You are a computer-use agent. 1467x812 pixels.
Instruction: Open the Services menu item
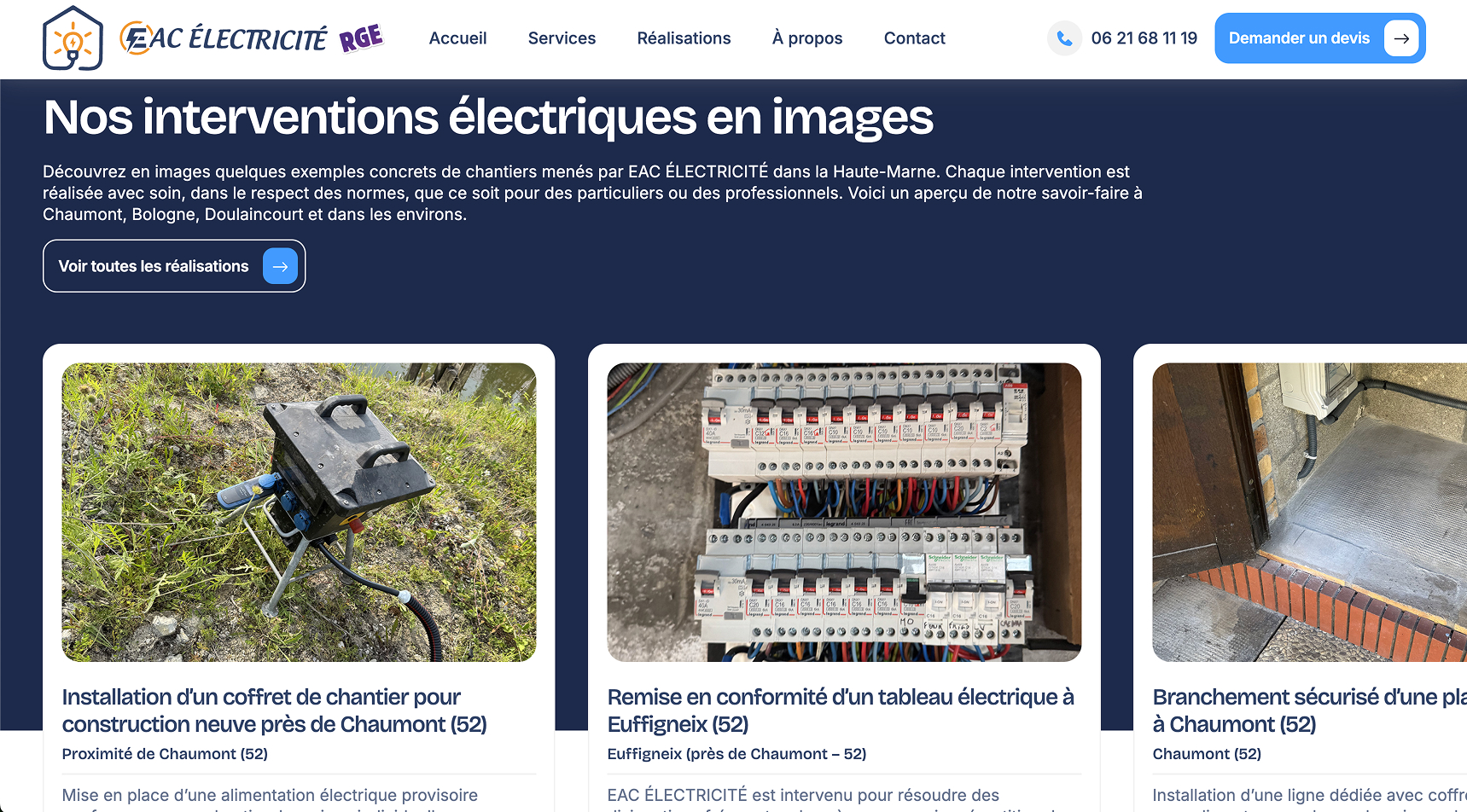(562, 38)
